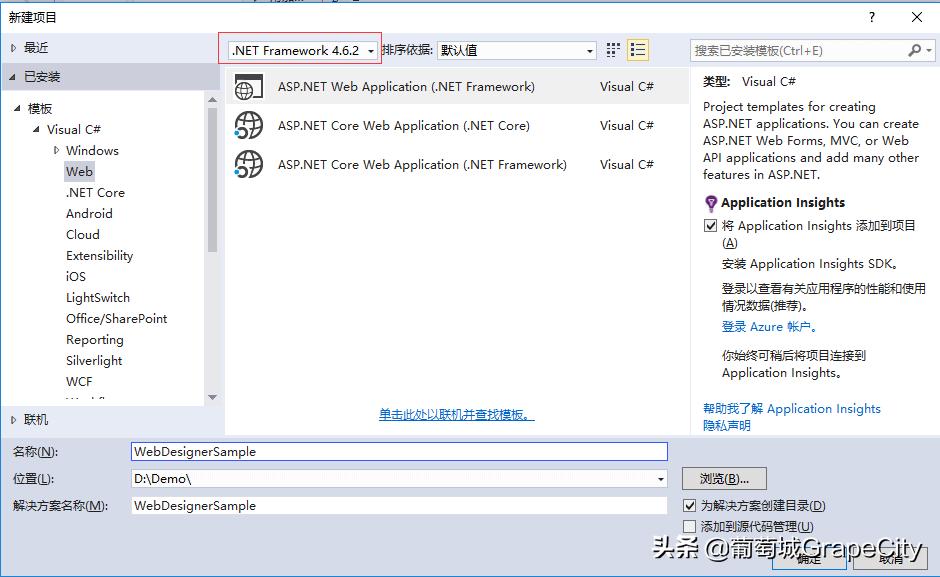940x577 pixels.
Task: Click the tree scrollbar down arrow
Action: pos(212,397)
